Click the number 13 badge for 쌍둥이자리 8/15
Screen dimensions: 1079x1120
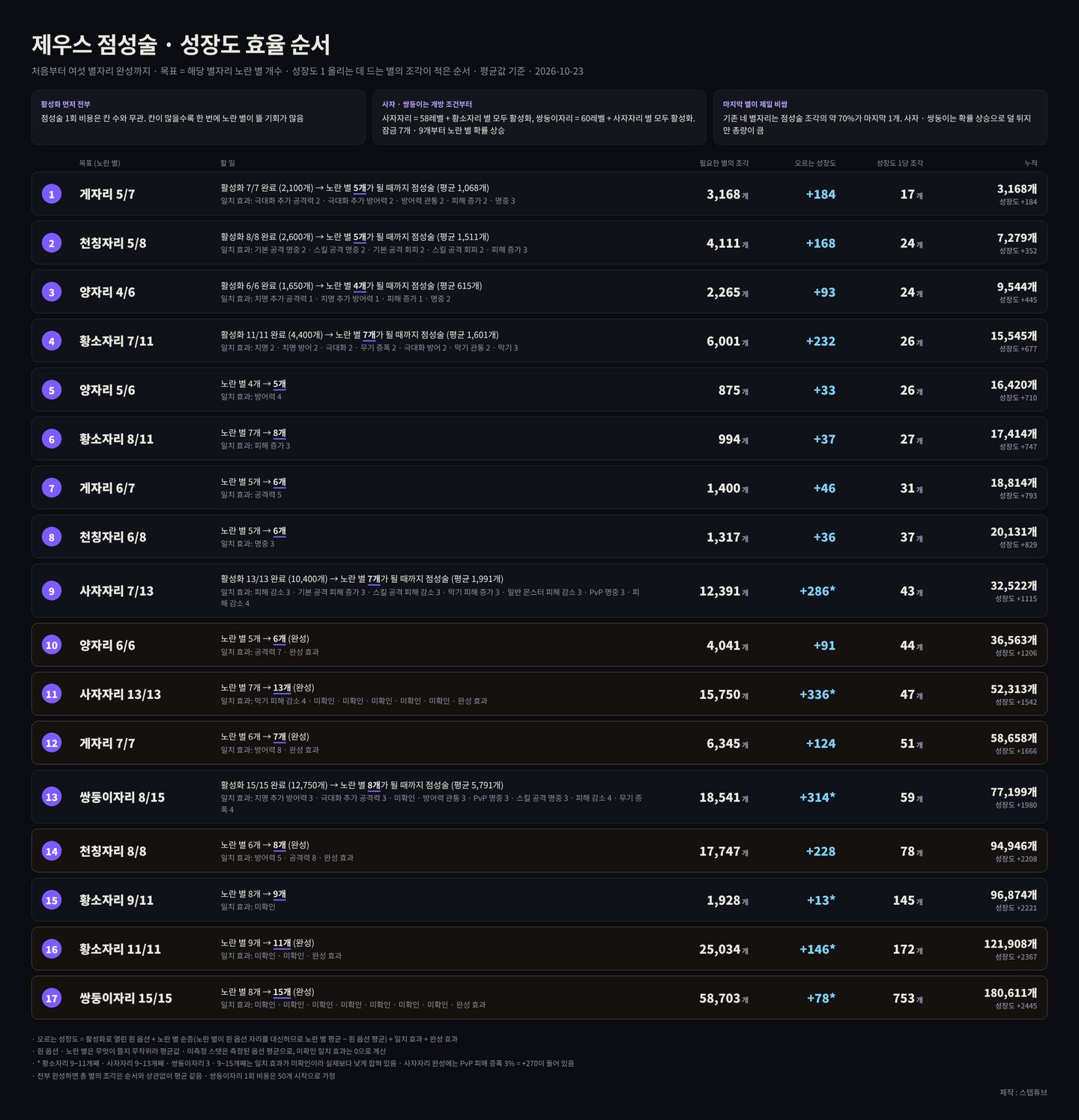tap(52, 797)
